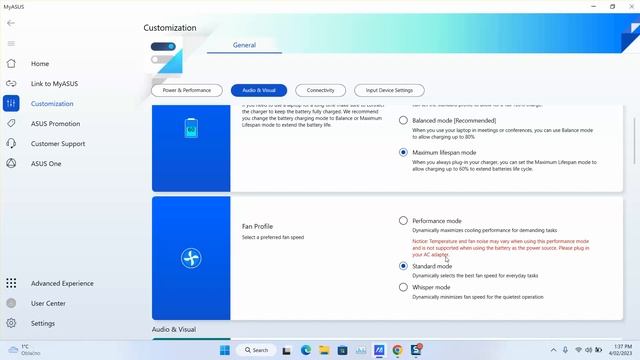Click the taskbar Search box
640x360 pixels.
pyautogui.click(x=256, y=350)
